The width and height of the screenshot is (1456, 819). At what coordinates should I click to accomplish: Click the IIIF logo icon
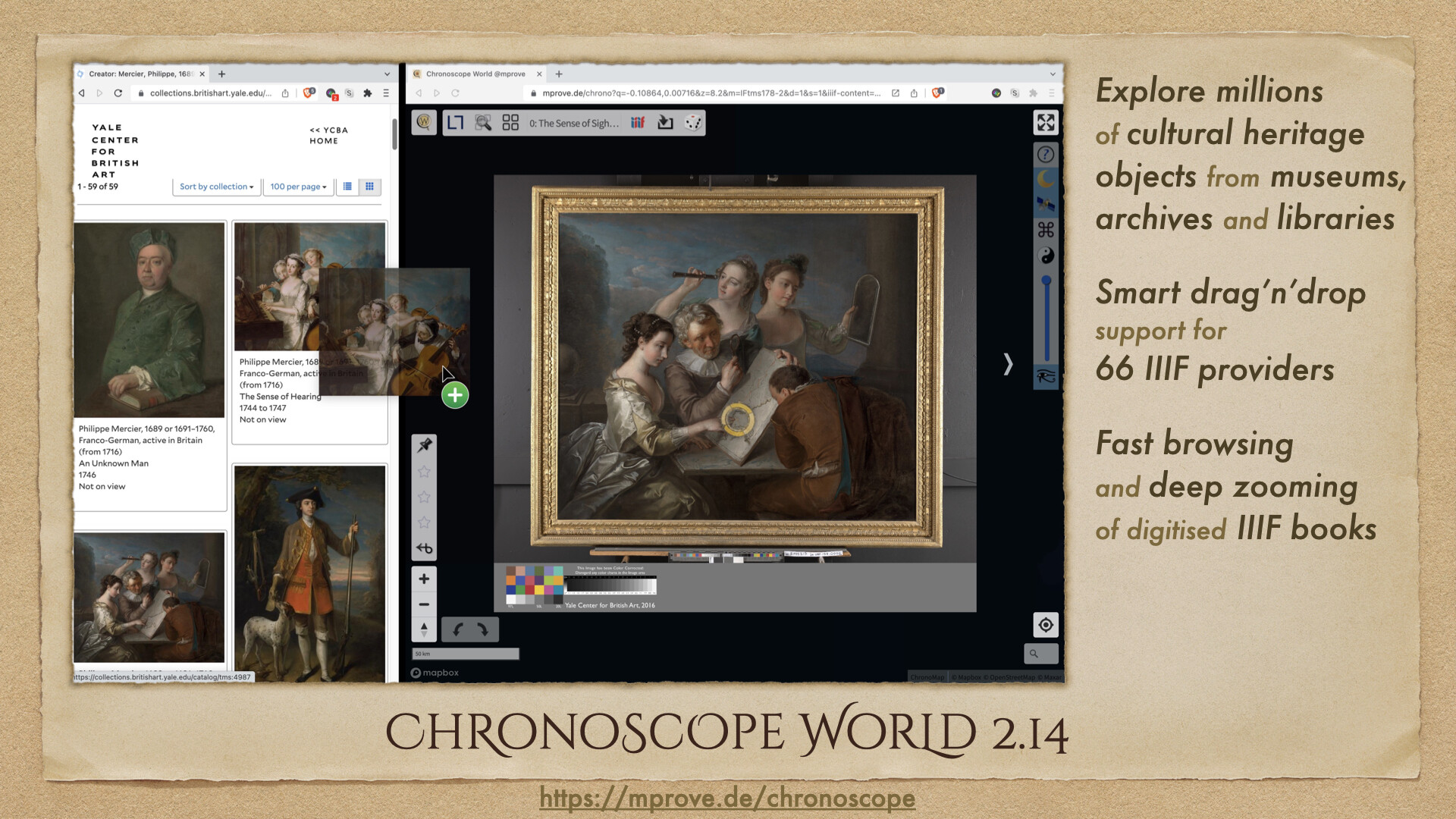pyautogui.click(x=638, y=122)
